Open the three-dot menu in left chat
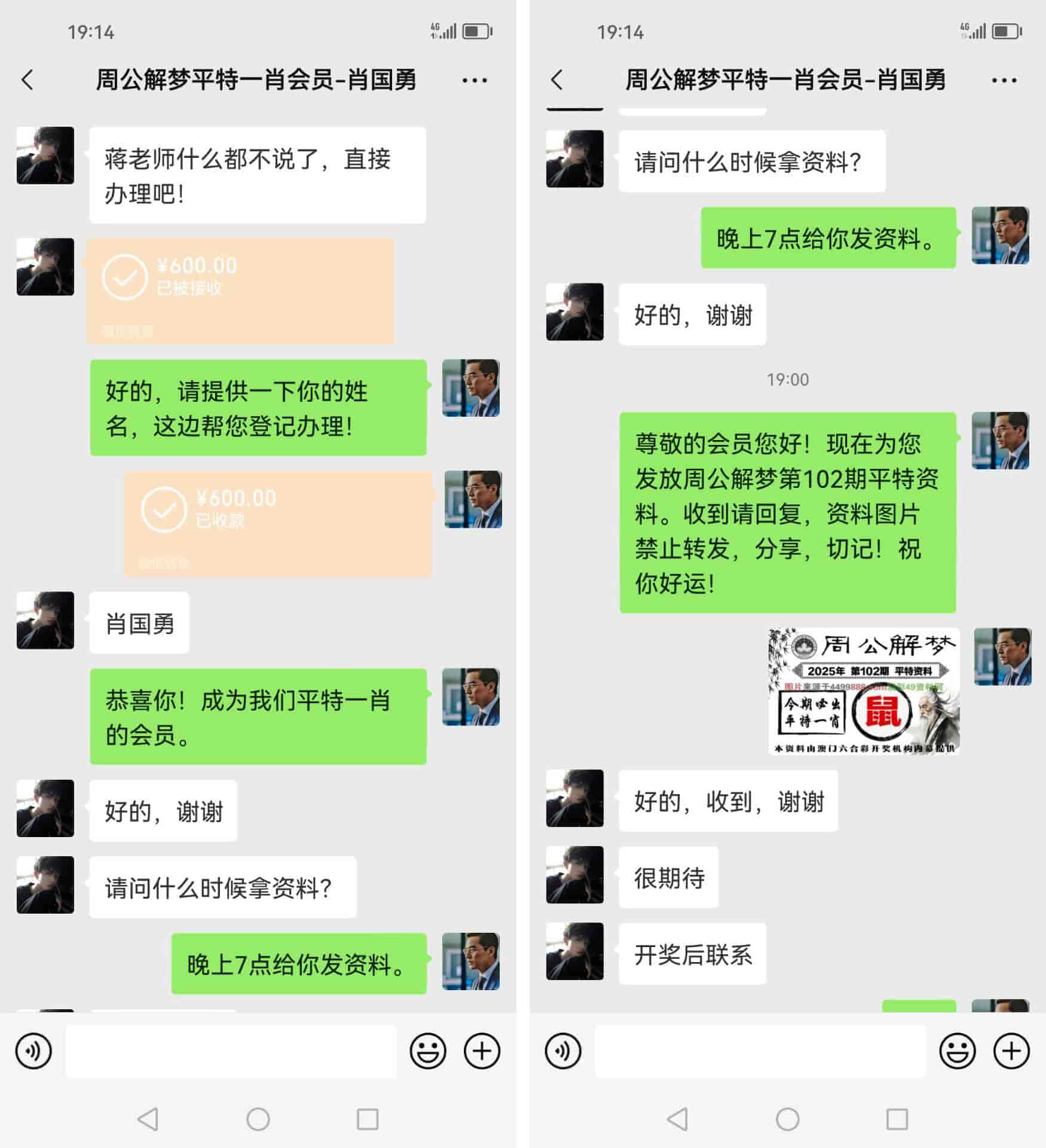This screenshot has height=1148, width=1046. [475, 80]
